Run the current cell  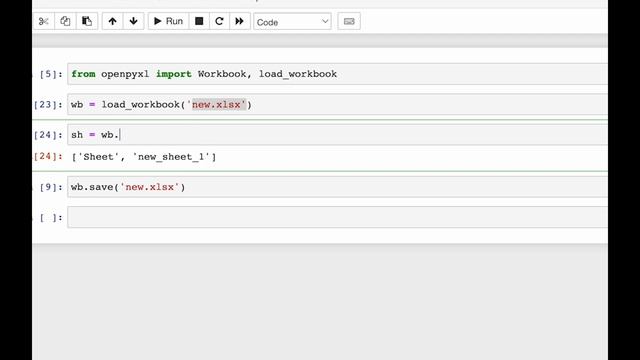coord(168,21)
